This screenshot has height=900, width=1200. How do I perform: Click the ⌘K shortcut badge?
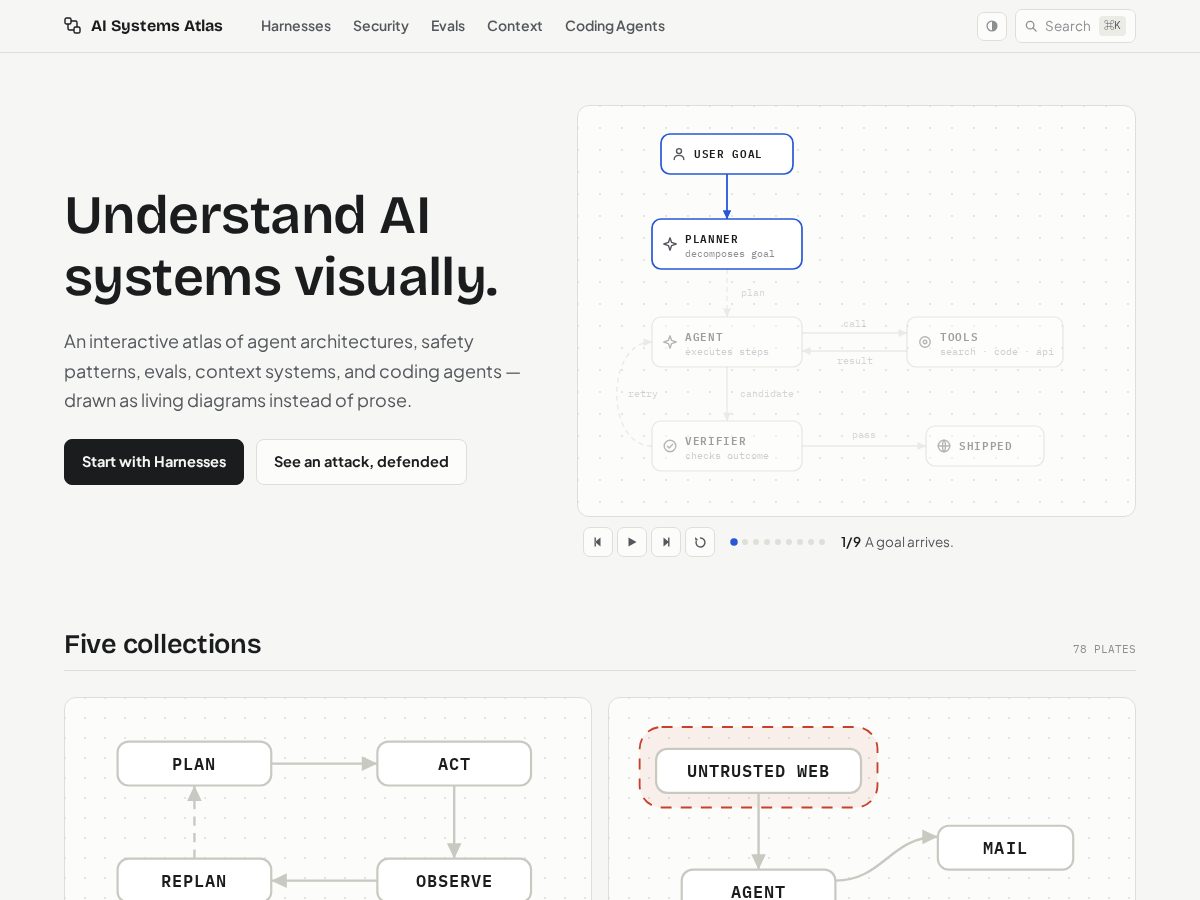pos(1112,26)
